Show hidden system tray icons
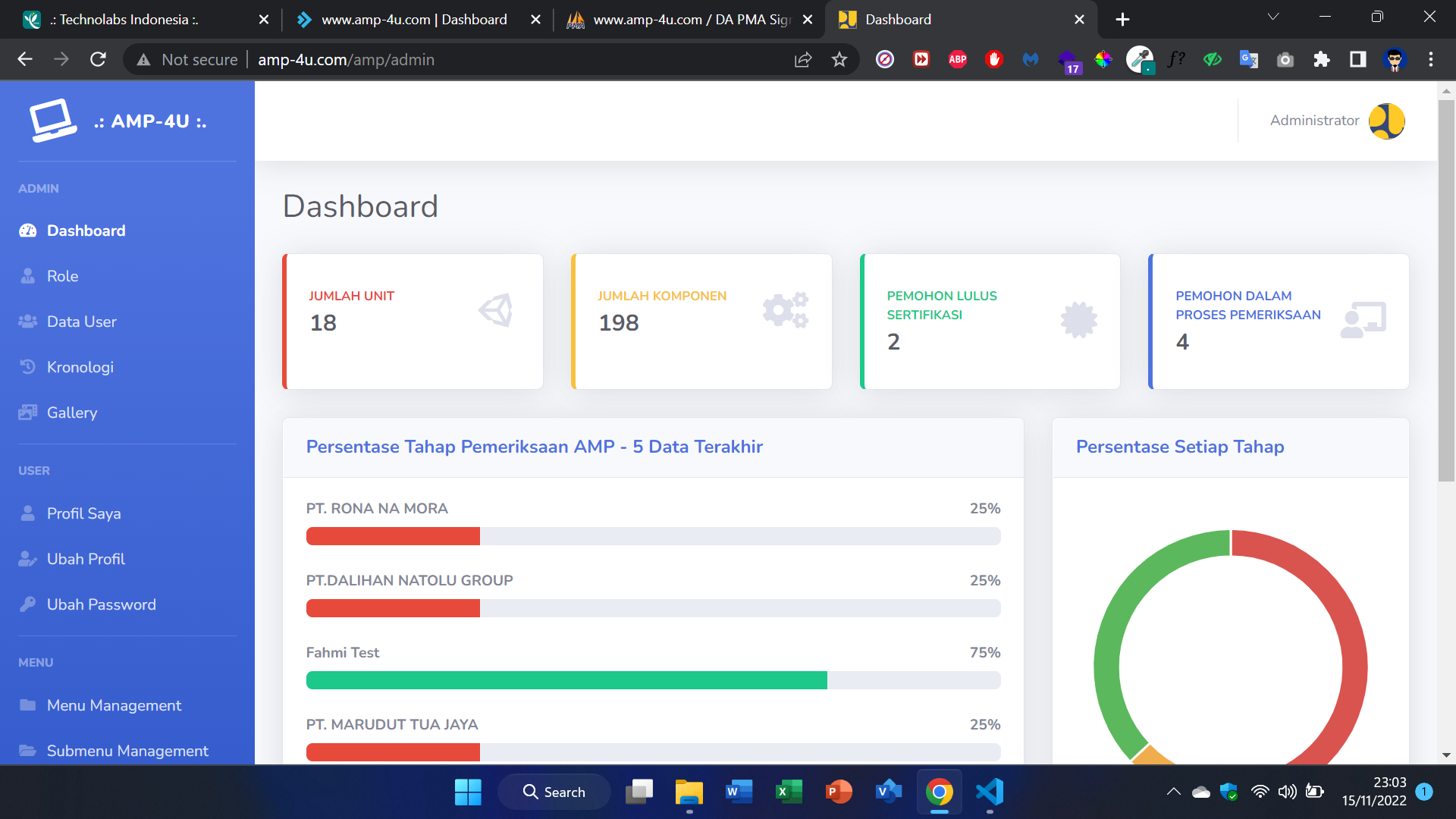Image resolution: width=1456 pixels, height=819 pixels. [x=1173, y=792]
